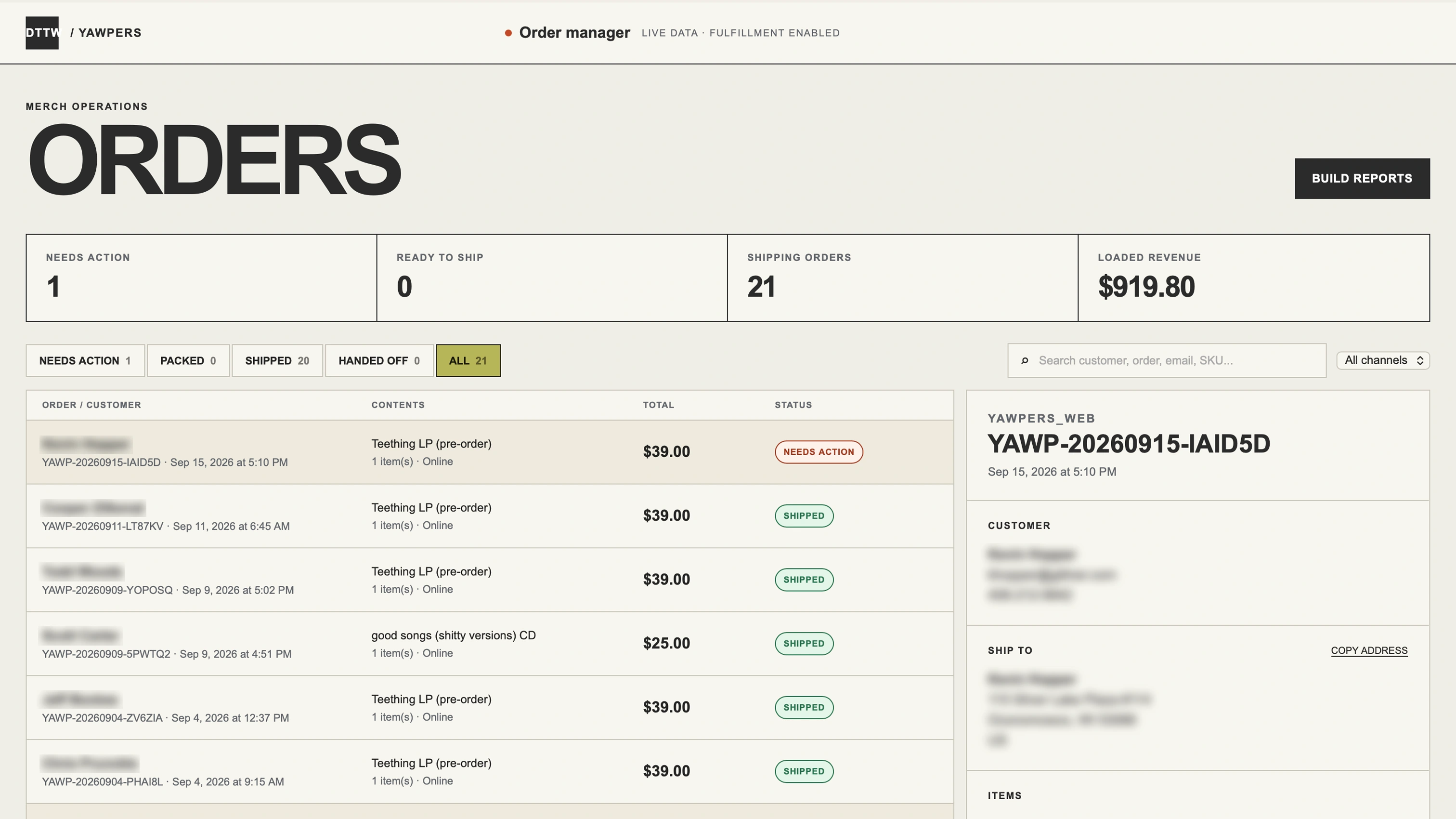1456x819 pixels.
Task: Open order row YAWP-20260904-PHAI8L
Action: click(490, 771)
